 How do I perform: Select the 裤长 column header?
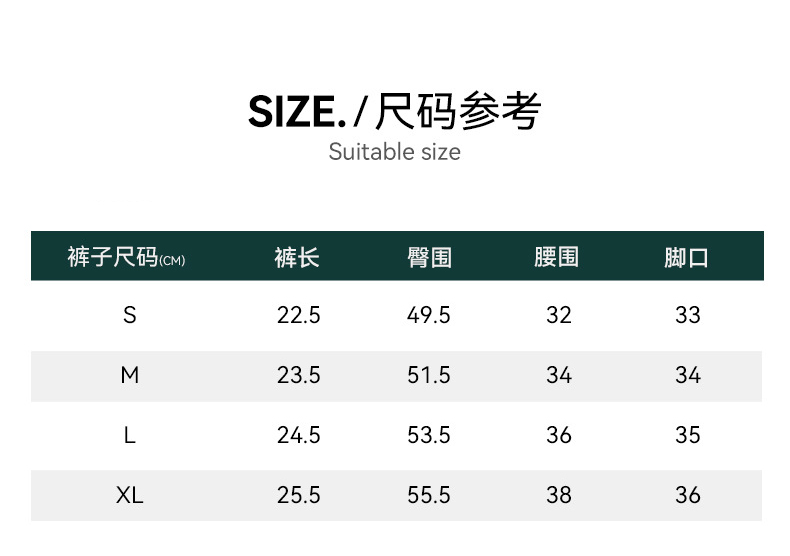pos(297,258)
